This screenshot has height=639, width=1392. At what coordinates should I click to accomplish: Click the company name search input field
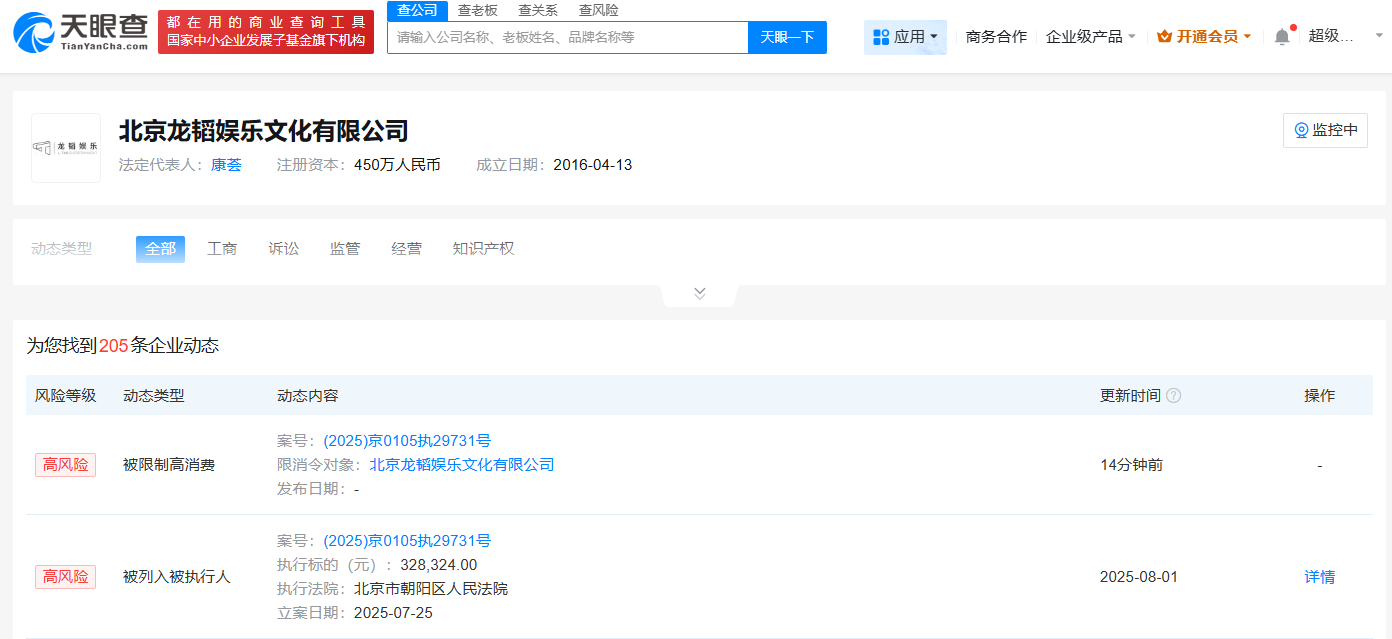tap(567, 37)
